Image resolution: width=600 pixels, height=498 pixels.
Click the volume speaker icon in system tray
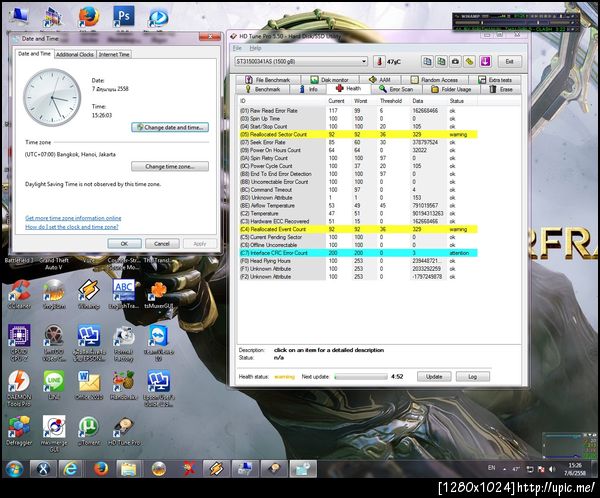(x=551, y=469)
